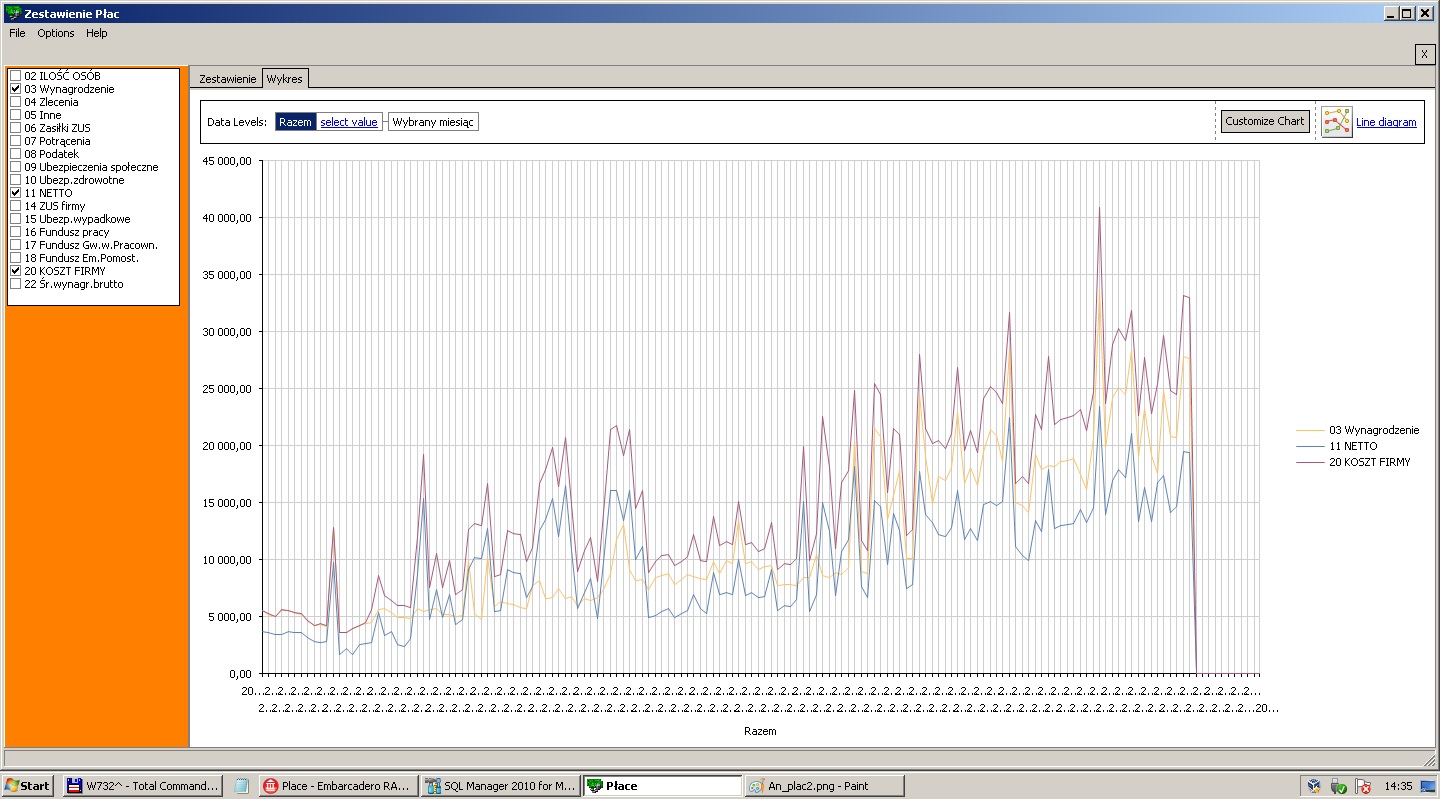1440x799 pixels.
Task: Click the Płace taskbar button
Action: pyautogui.click(x=663, y=786)
